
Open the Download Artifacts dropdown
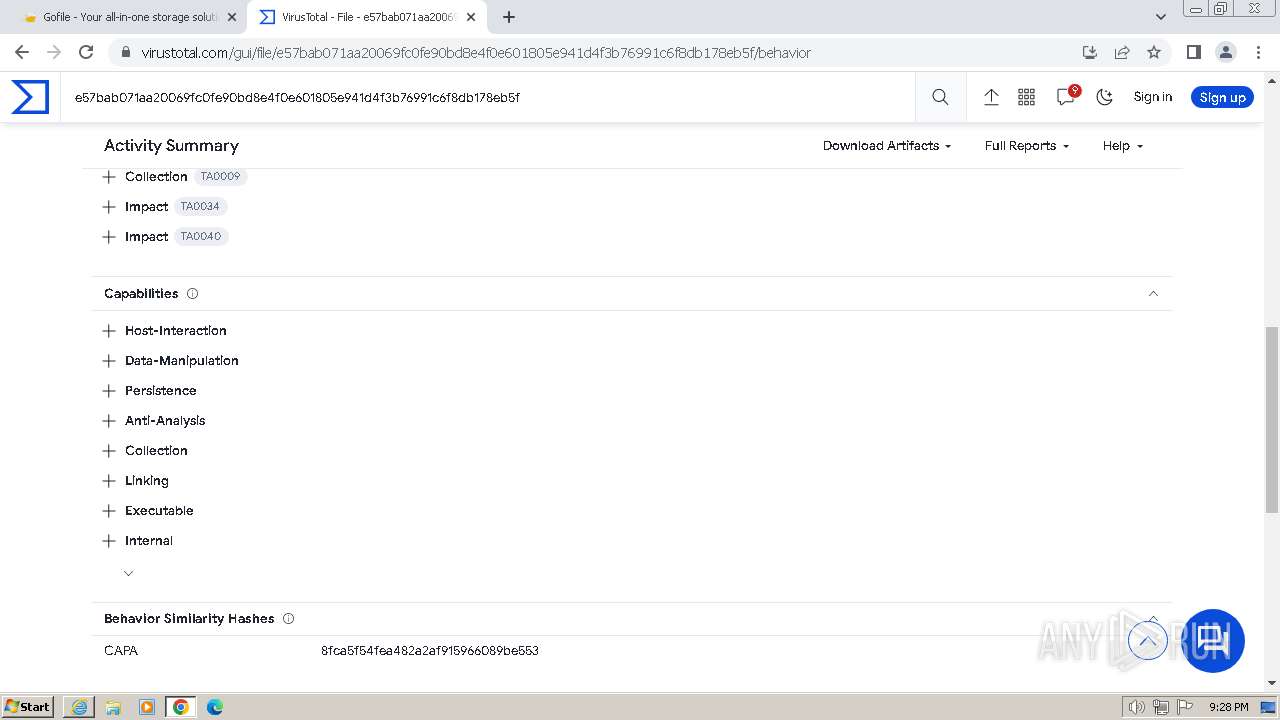click(887, 146)
